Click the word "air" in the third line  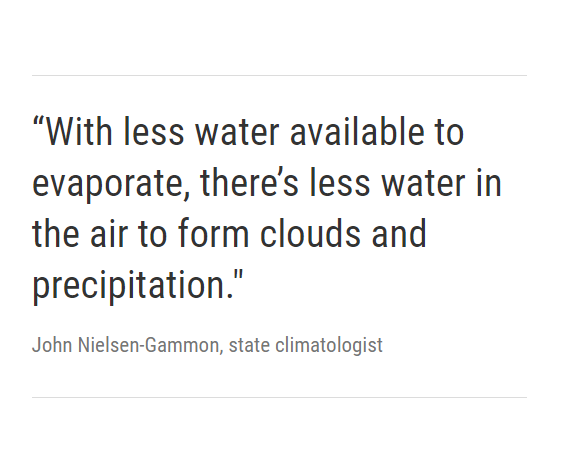(109, 233)
